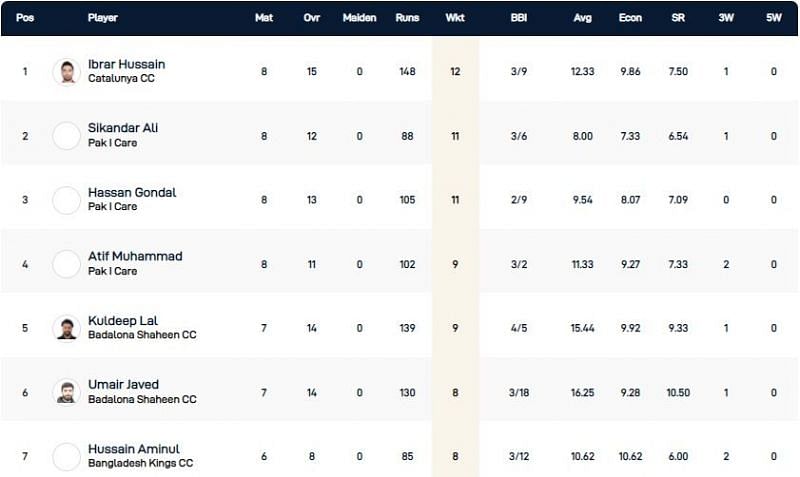Click Bangladesh Kings CC team name

click(140, 463)
